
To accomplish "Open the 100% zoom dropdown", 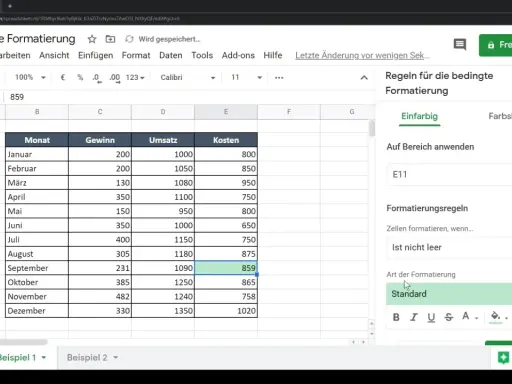I will (x=30, y=77).
